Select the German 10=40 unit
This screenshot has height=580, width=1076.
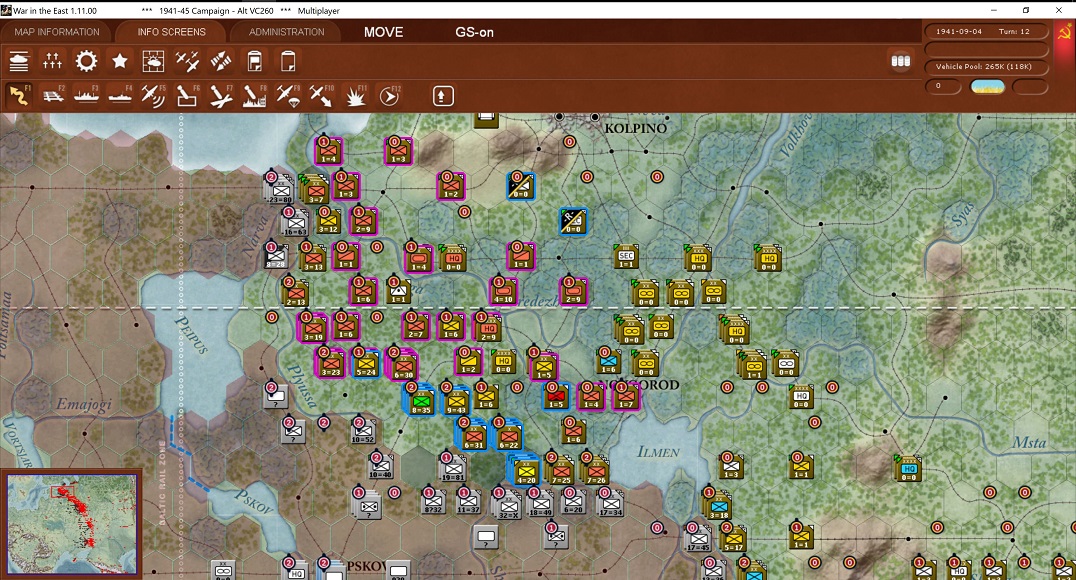pos(381,466)
